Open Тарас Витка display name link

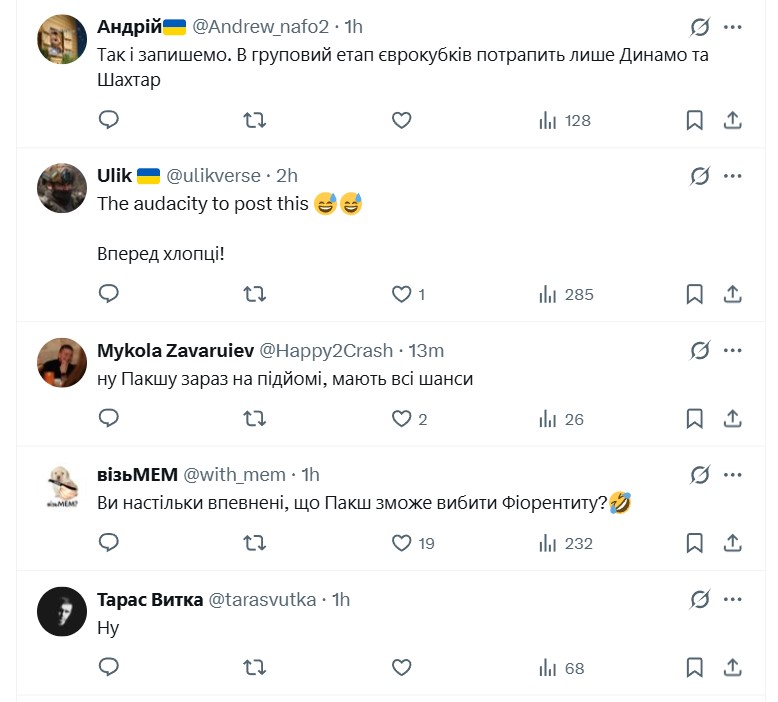147,600
